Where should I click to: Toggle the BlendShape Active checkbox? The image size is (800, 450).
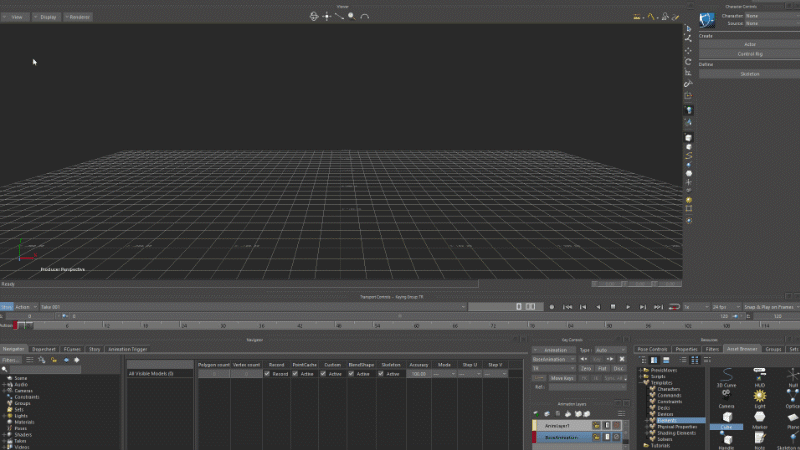353,373
